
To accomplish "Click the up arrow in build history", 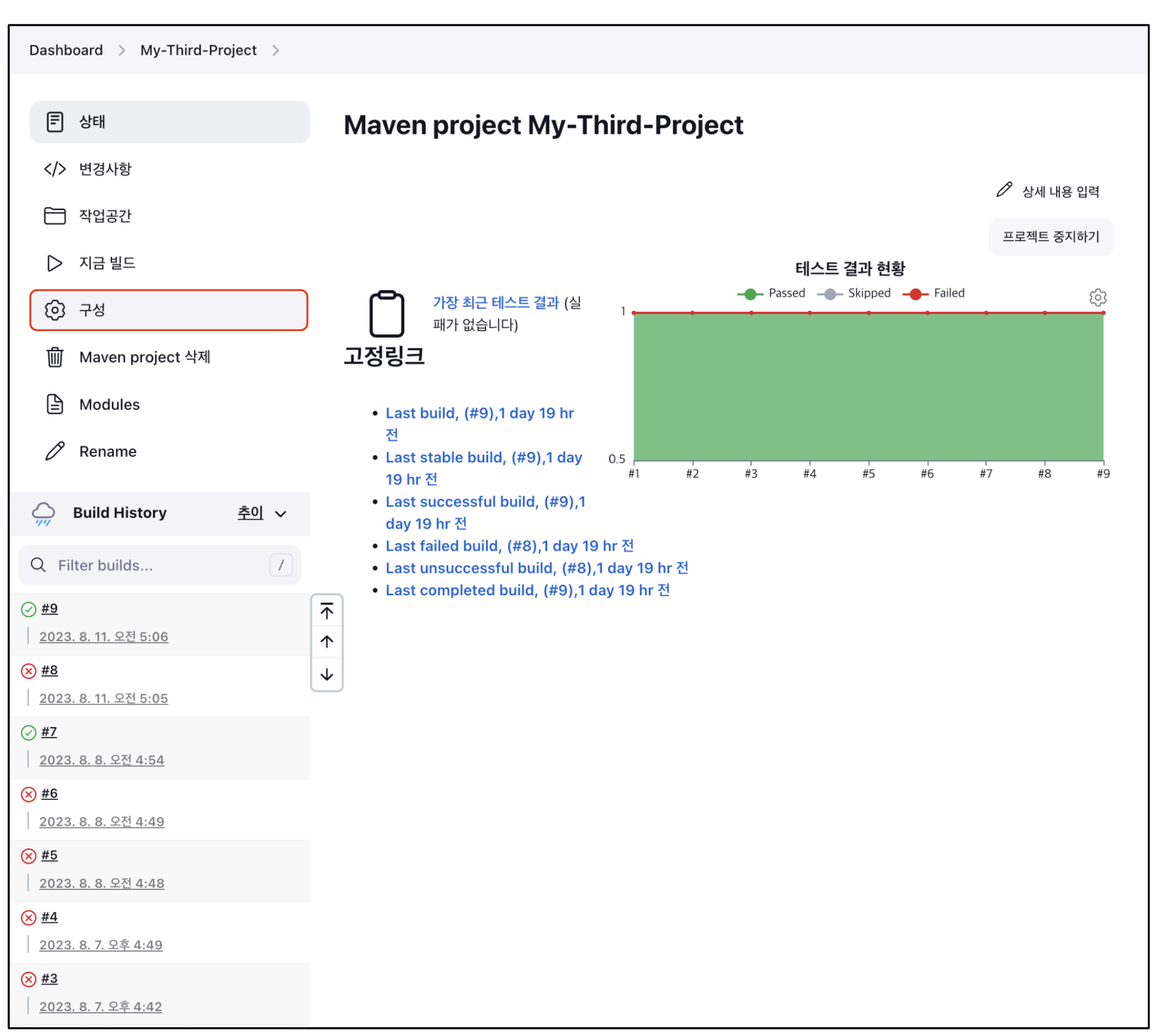I will tap(327, 642).
